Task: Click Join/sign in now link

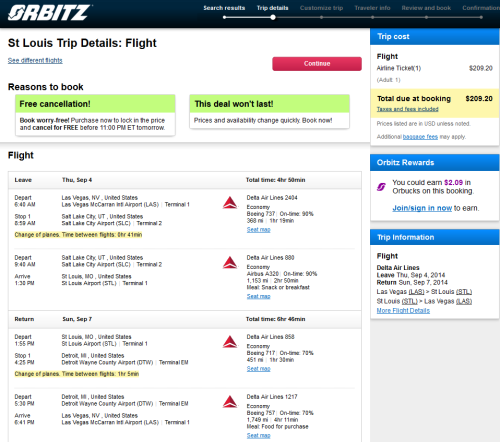Action: (422, 208)
